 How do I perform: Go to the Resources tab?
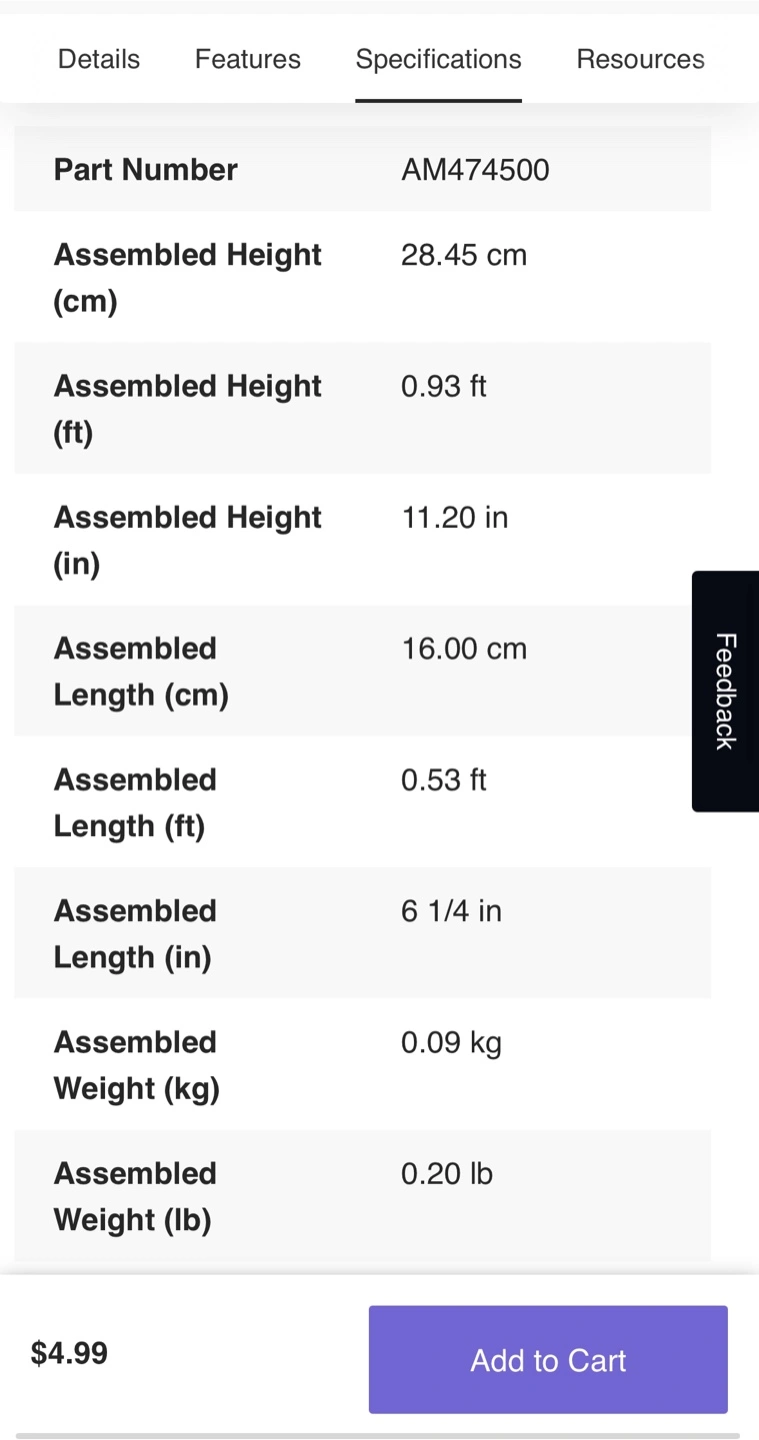[640, 59]
